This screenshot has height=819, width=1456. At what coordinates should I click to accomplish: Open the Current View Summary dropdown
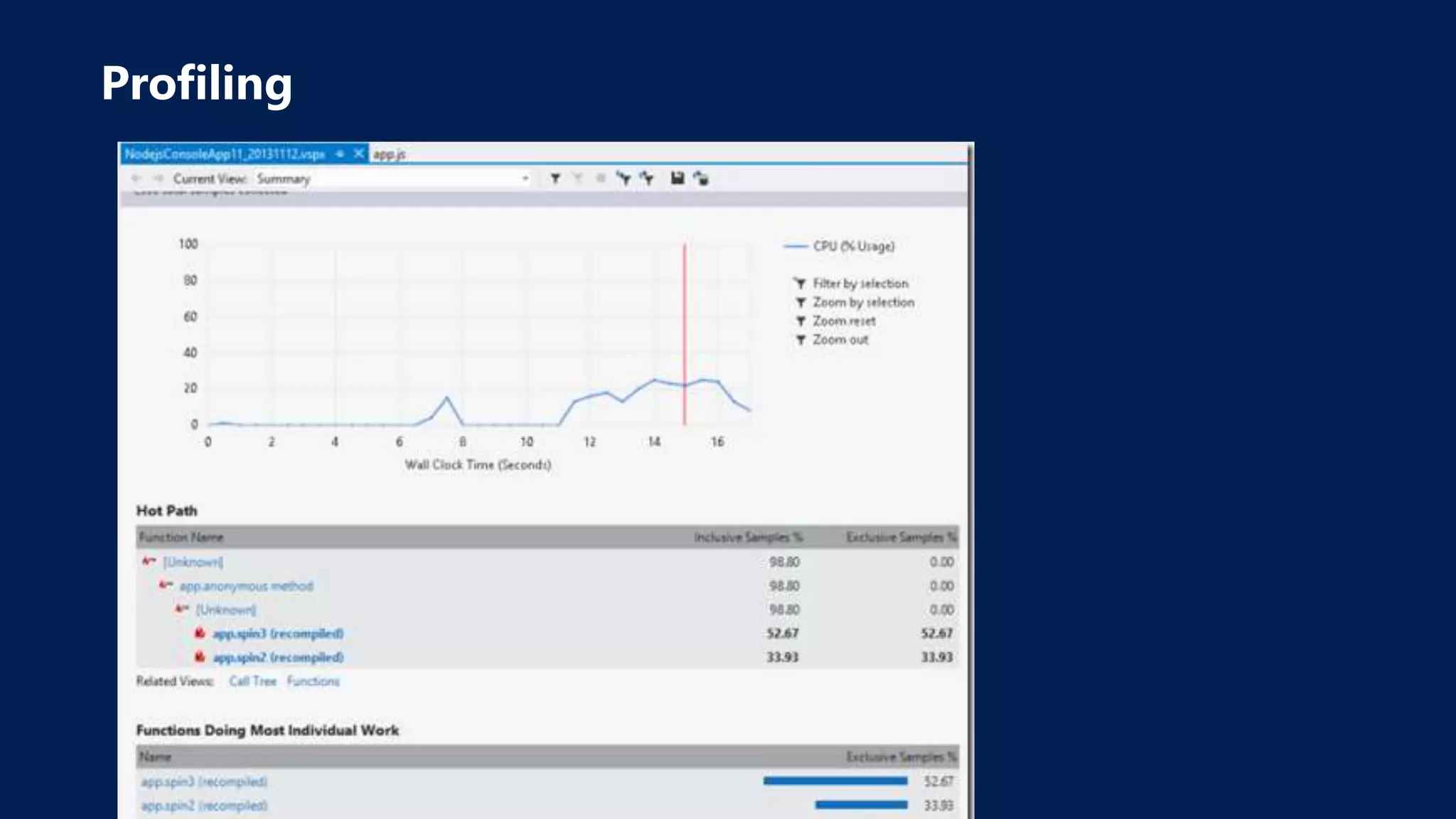coord(525,178)
